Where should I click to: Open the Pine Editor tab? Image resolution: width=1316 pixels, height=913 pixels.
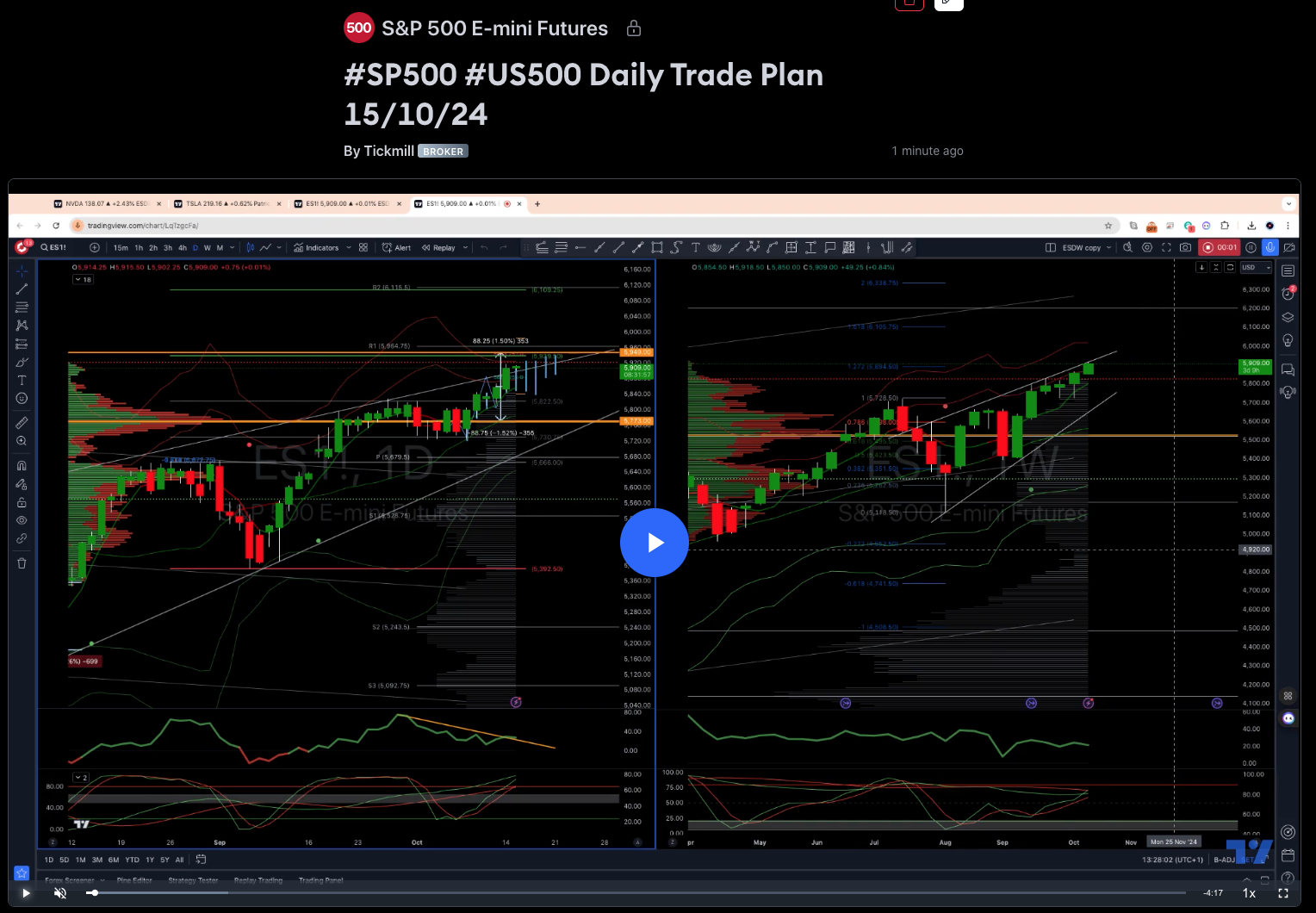click(x=134, y=880)
